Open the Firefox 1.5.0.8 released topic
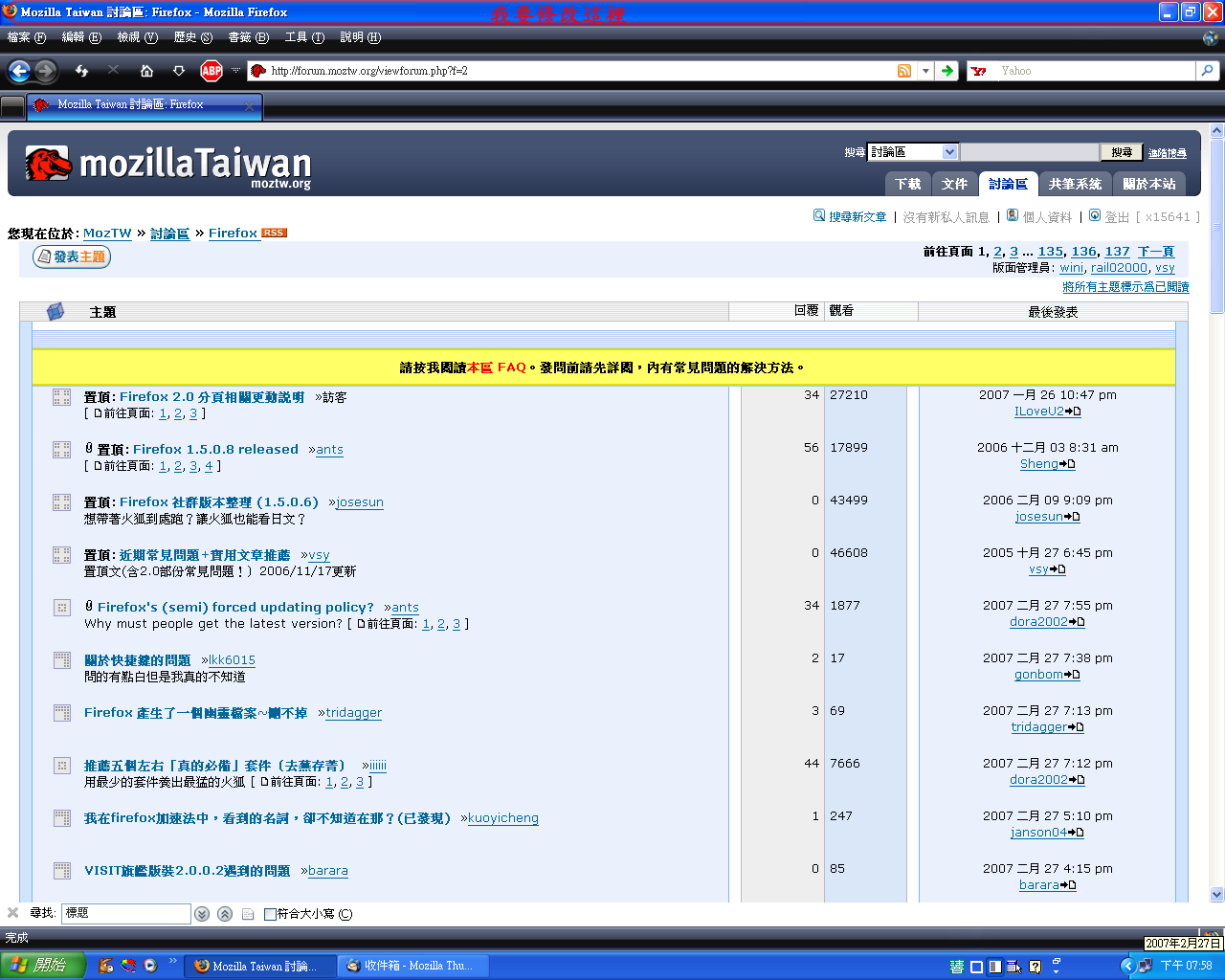The height and width of the screenshot is (980, 1225). click(215, 449)
